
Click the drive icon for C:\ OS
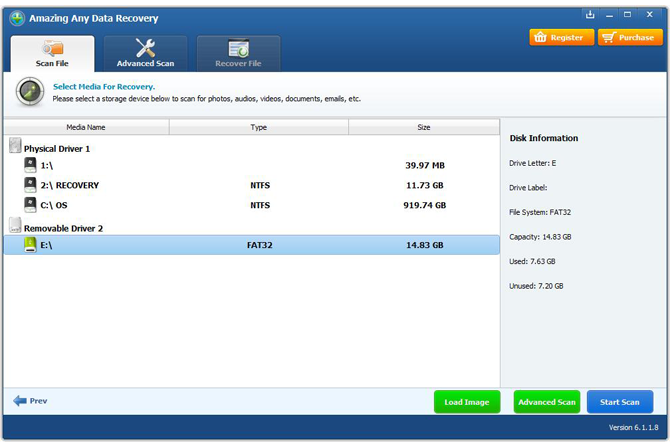pyautogui.click(x=30, y=205)
